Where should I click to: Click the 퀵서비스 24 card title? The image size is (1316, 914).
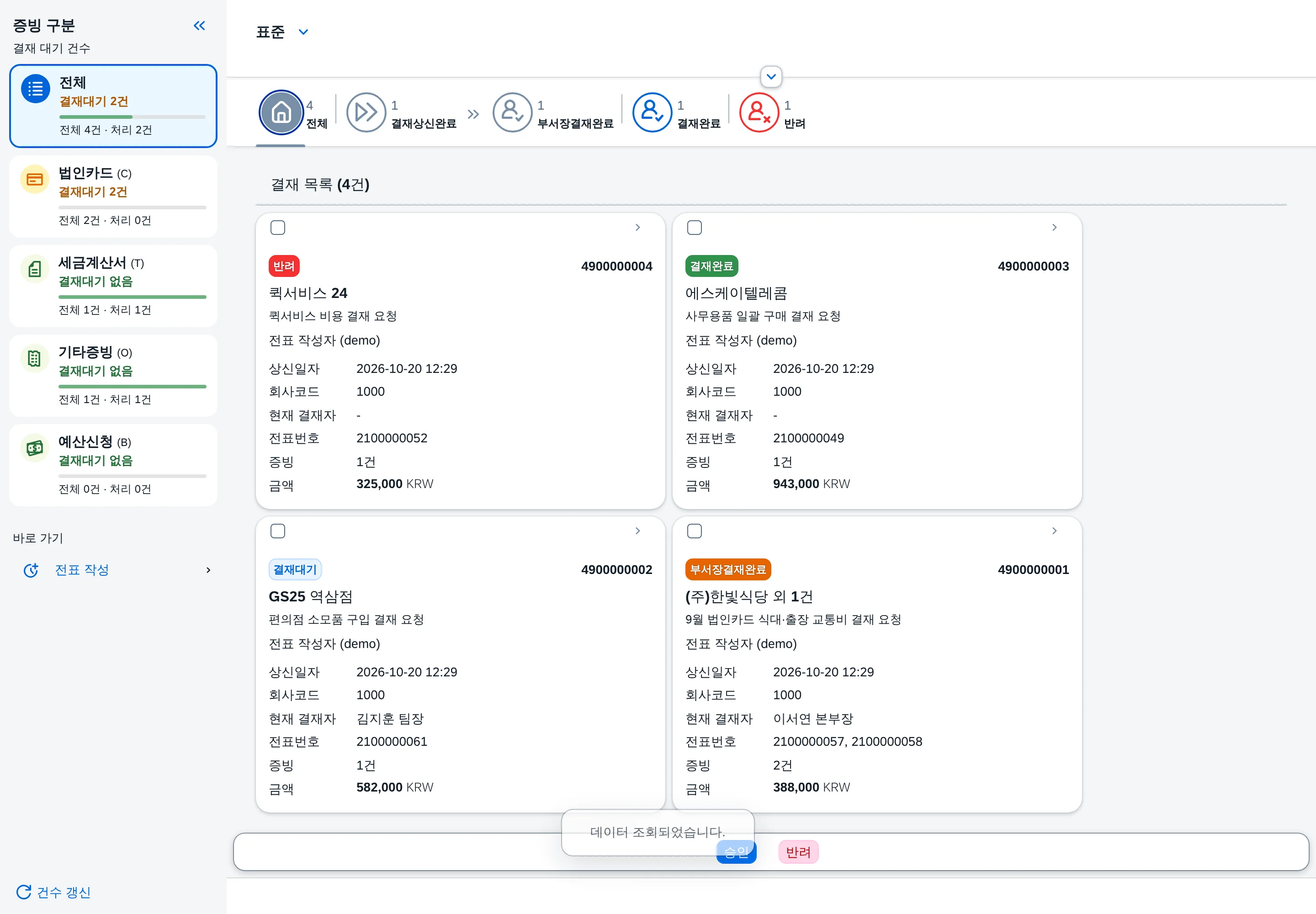(x=308, y=293)
